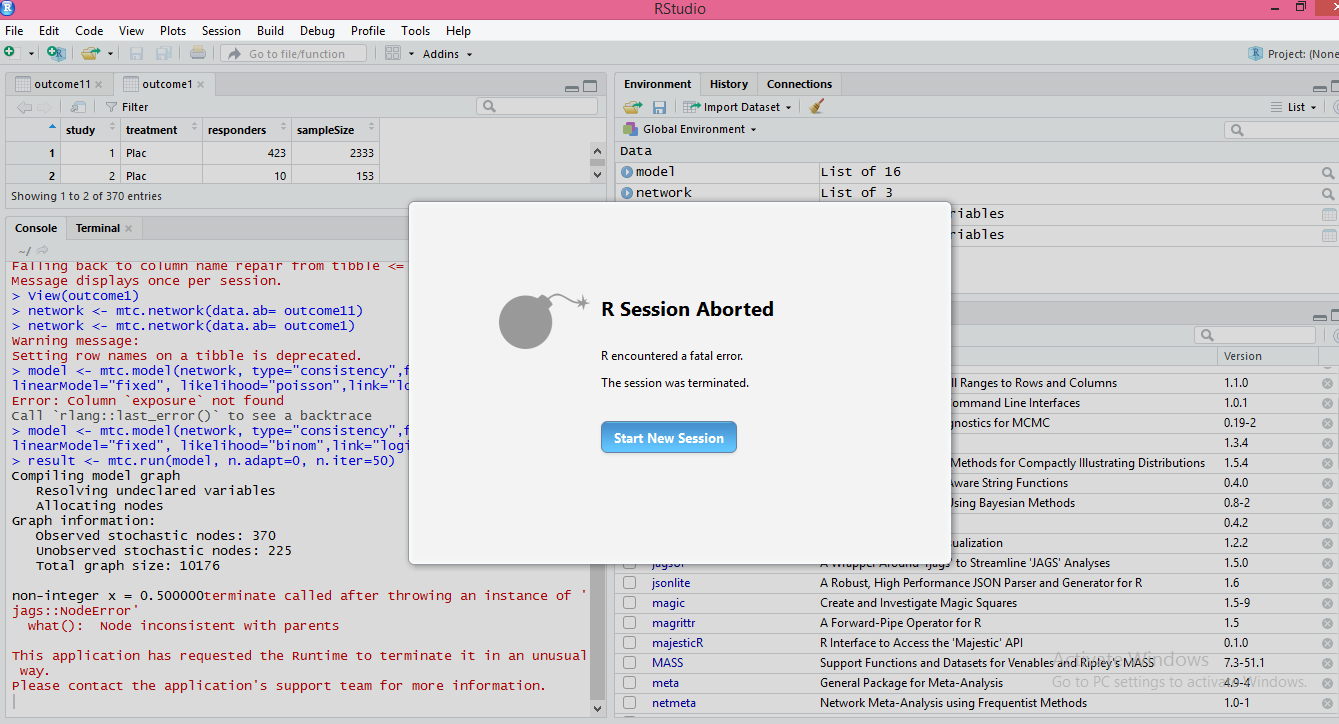This screenshot has height=724, width=1339.
Task: Expand the network object in Environment
Action: click(627, 193)
